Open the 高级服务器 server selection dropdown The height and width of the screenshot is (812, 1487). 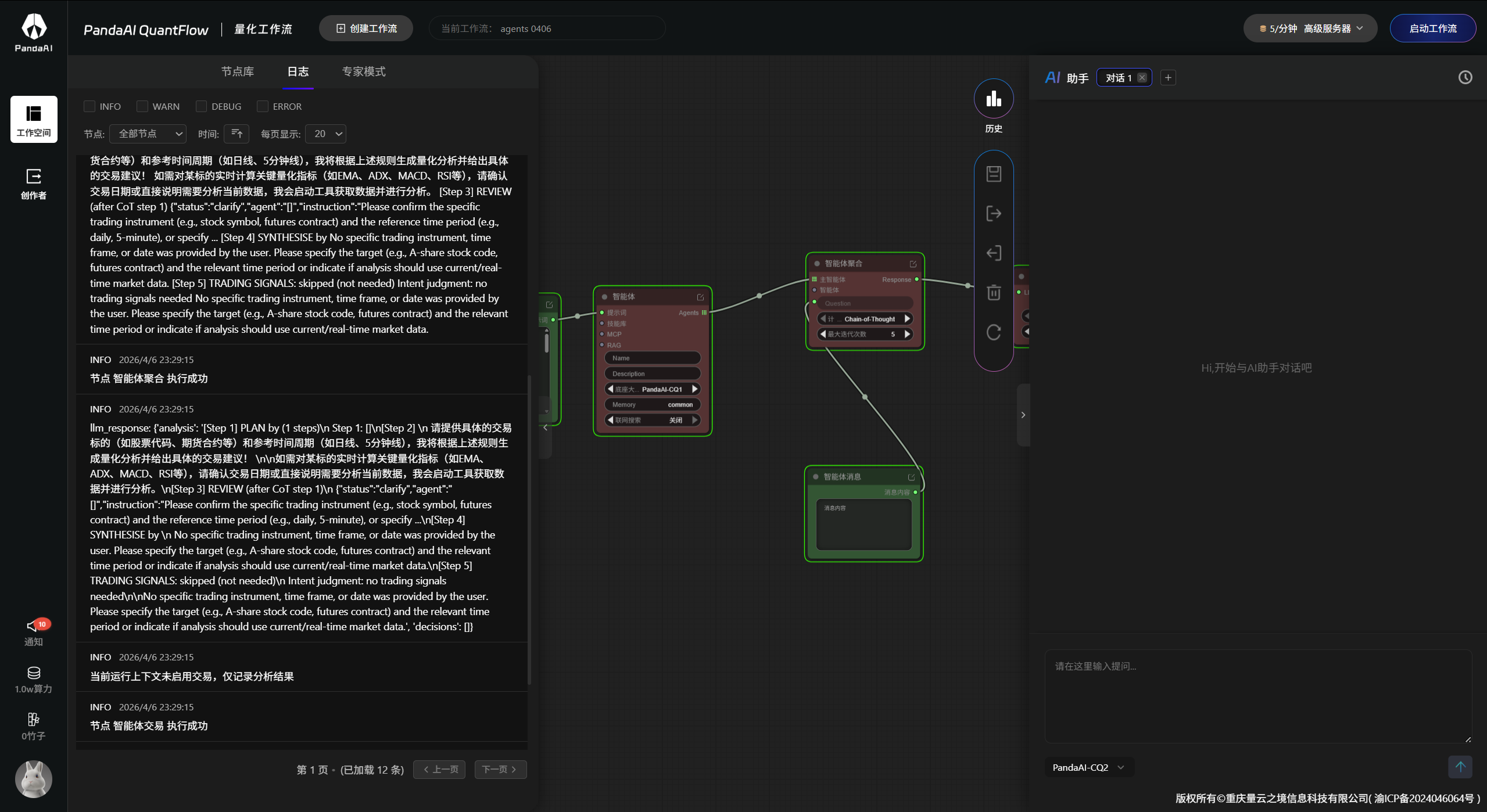(x=1310, y=28)
